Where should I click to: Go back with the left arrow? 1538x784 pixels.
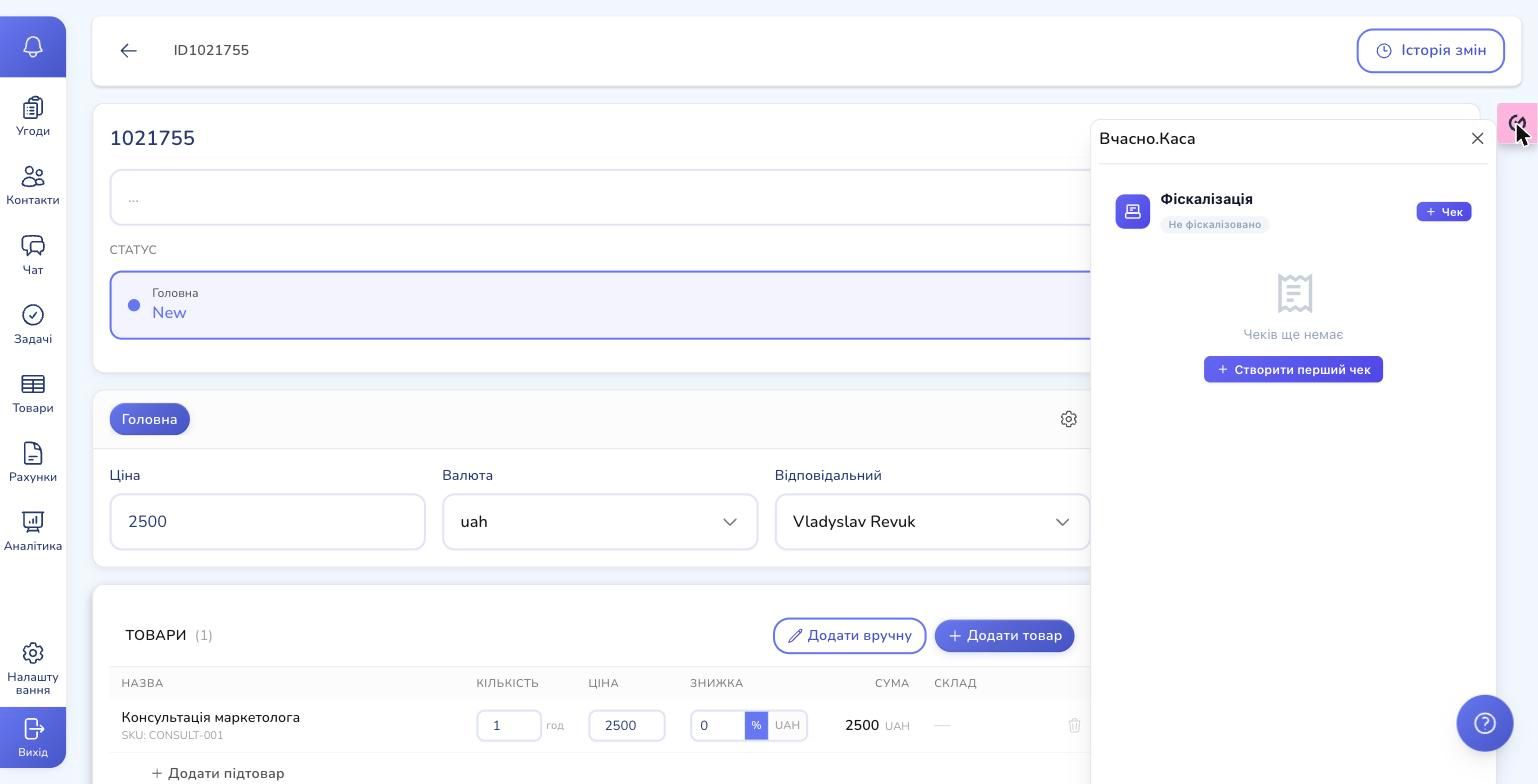point(128,50)
